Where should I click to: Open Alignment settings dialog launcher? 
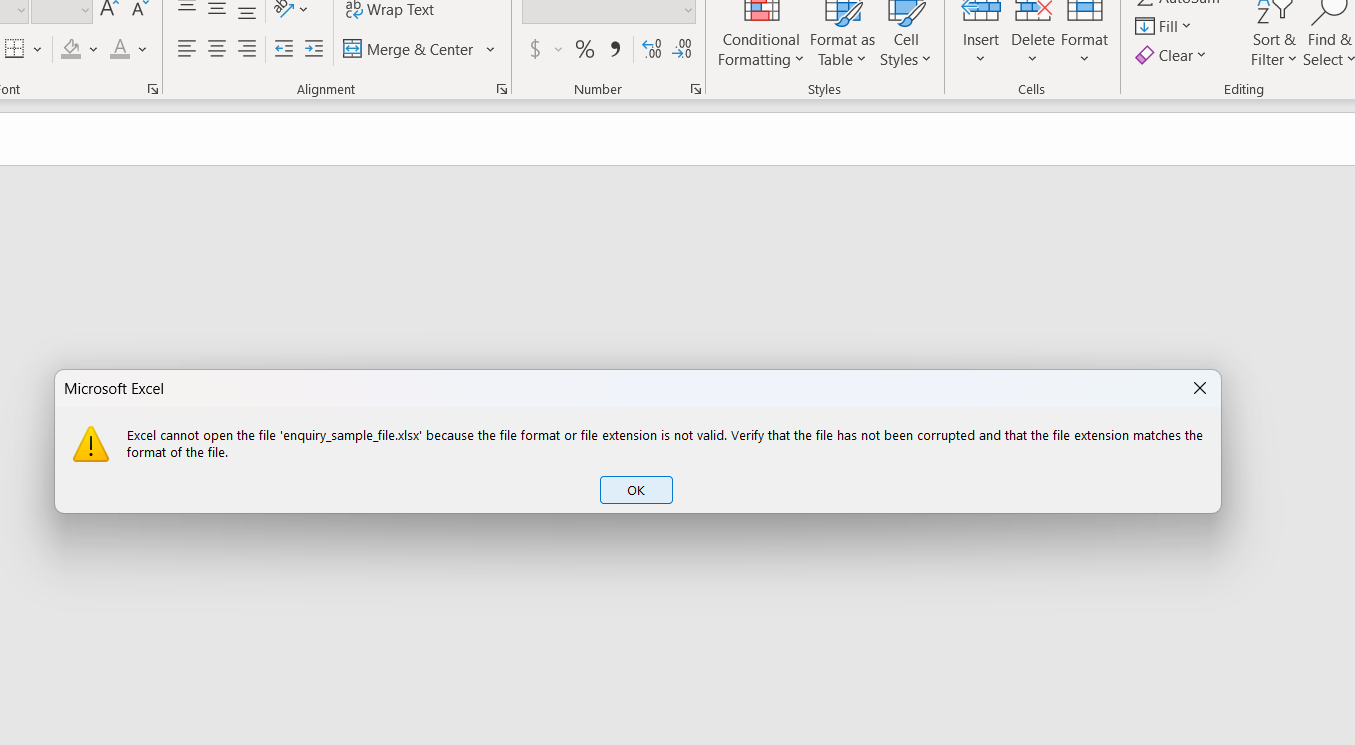pyautogui.click(x=502, y=89)
